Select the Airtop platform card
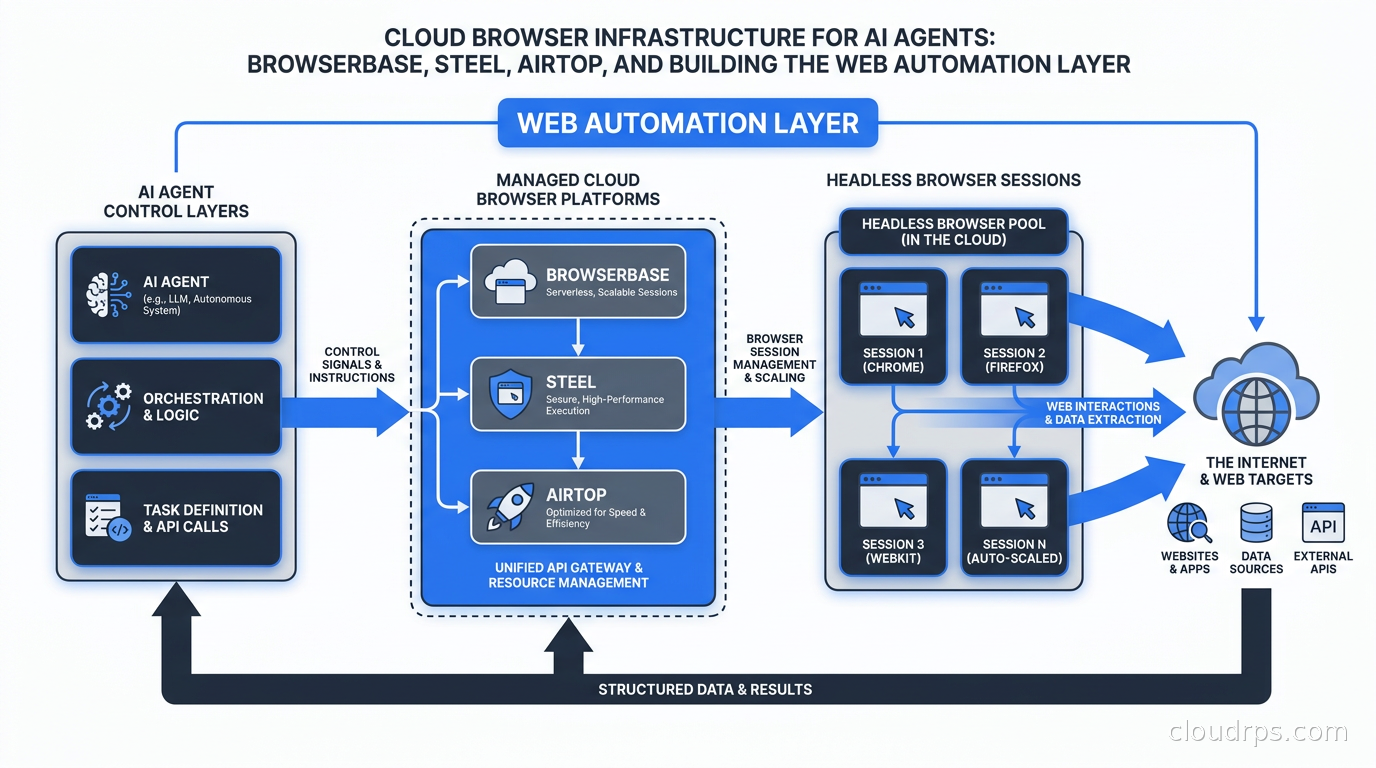This screenshot has height=768, width=1376. point(578,507)
